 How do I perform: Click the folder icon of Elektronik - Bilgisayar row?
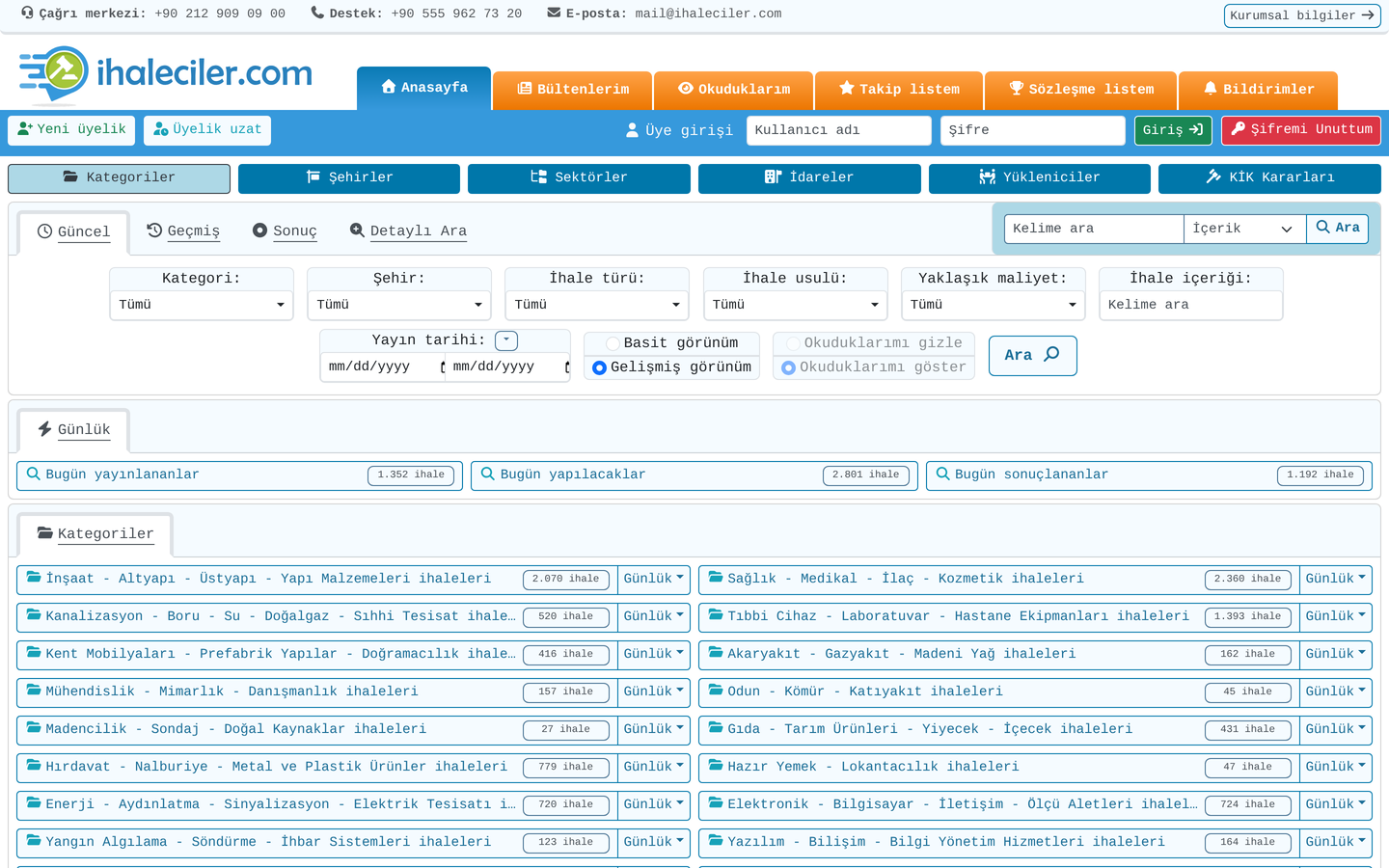coord(716,803)
